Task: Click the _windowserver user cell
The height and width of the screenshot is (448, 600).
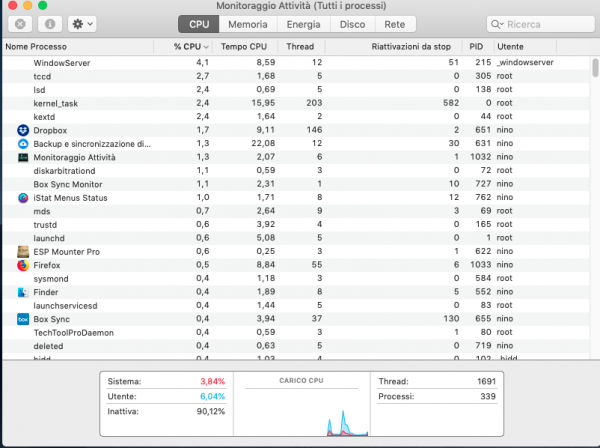Action: click(525, 62)
